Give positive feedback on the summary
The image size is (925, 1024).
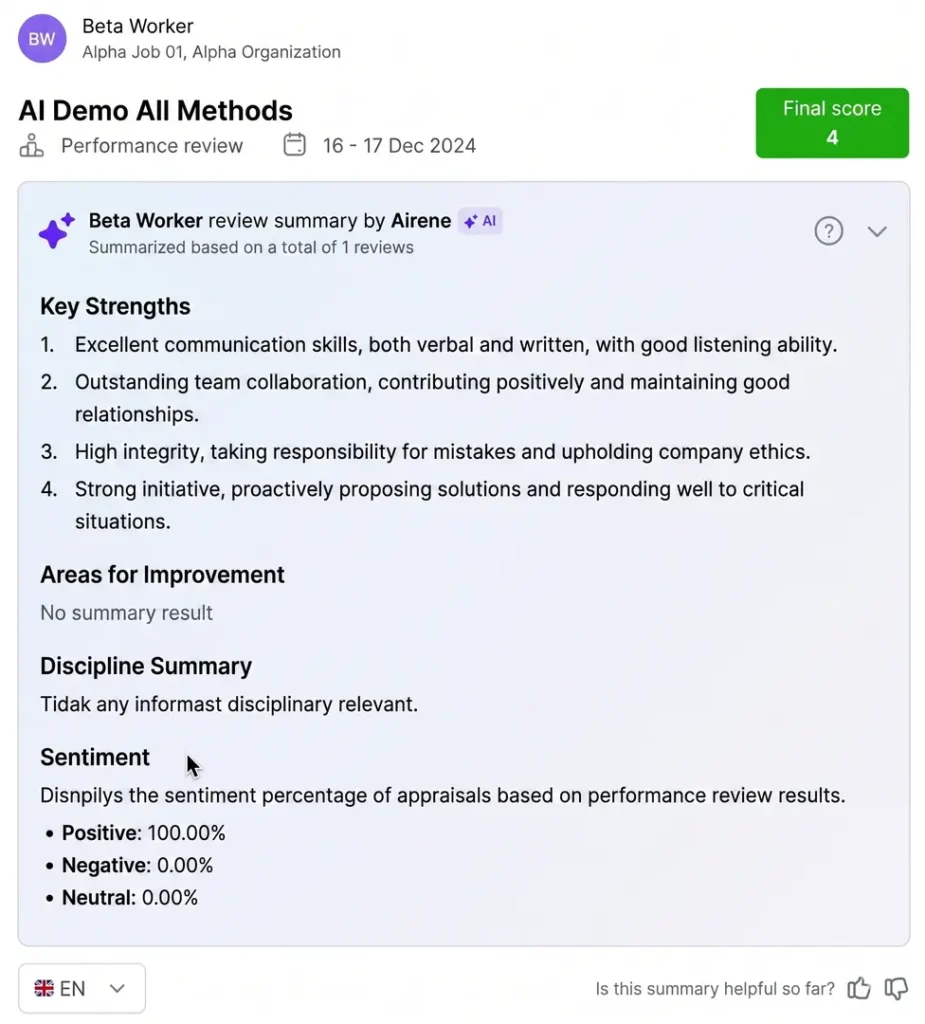click(x=859, y=988)
